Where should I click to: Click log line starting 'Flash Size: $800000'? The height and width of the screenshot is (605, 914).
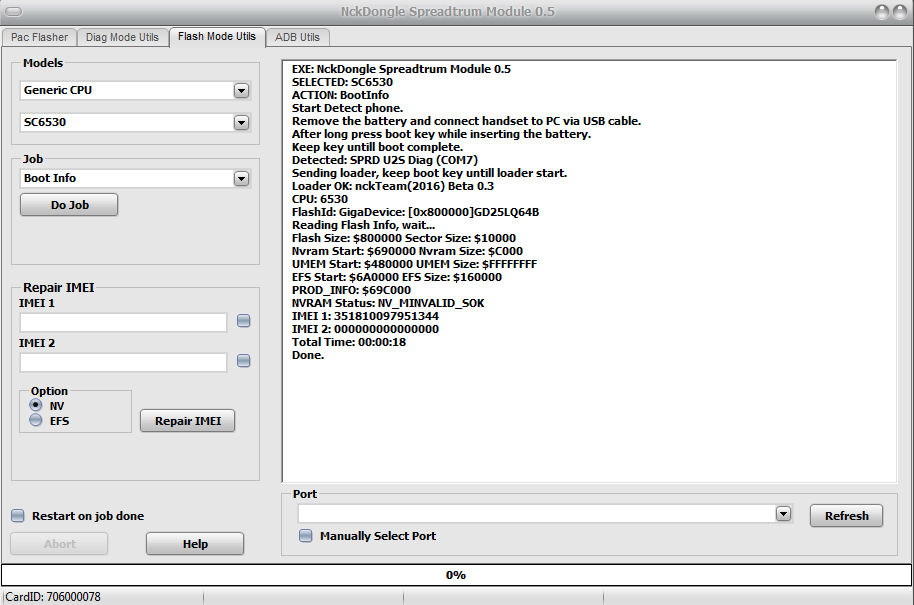tap(404, 238)
